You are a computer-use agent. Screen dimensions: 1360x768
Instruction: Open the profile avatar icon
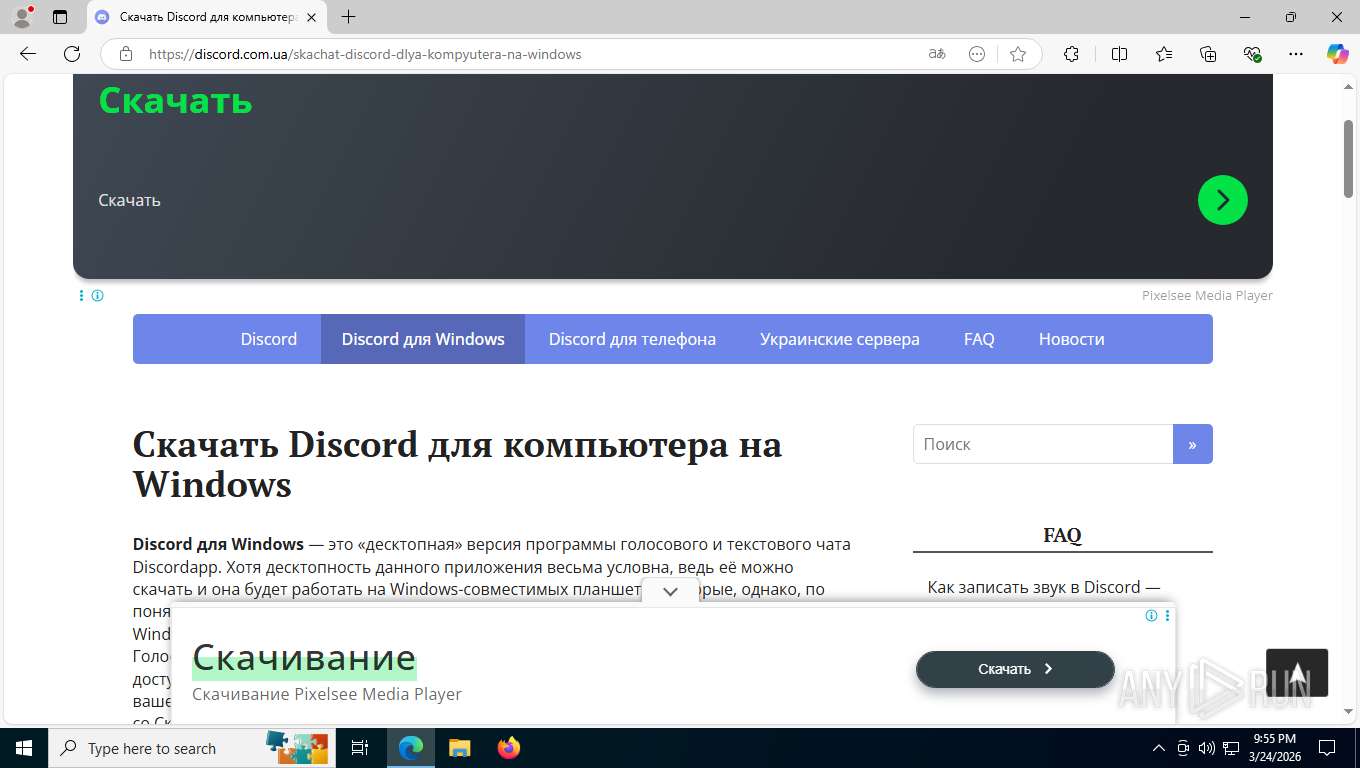(x=22, y=17)
